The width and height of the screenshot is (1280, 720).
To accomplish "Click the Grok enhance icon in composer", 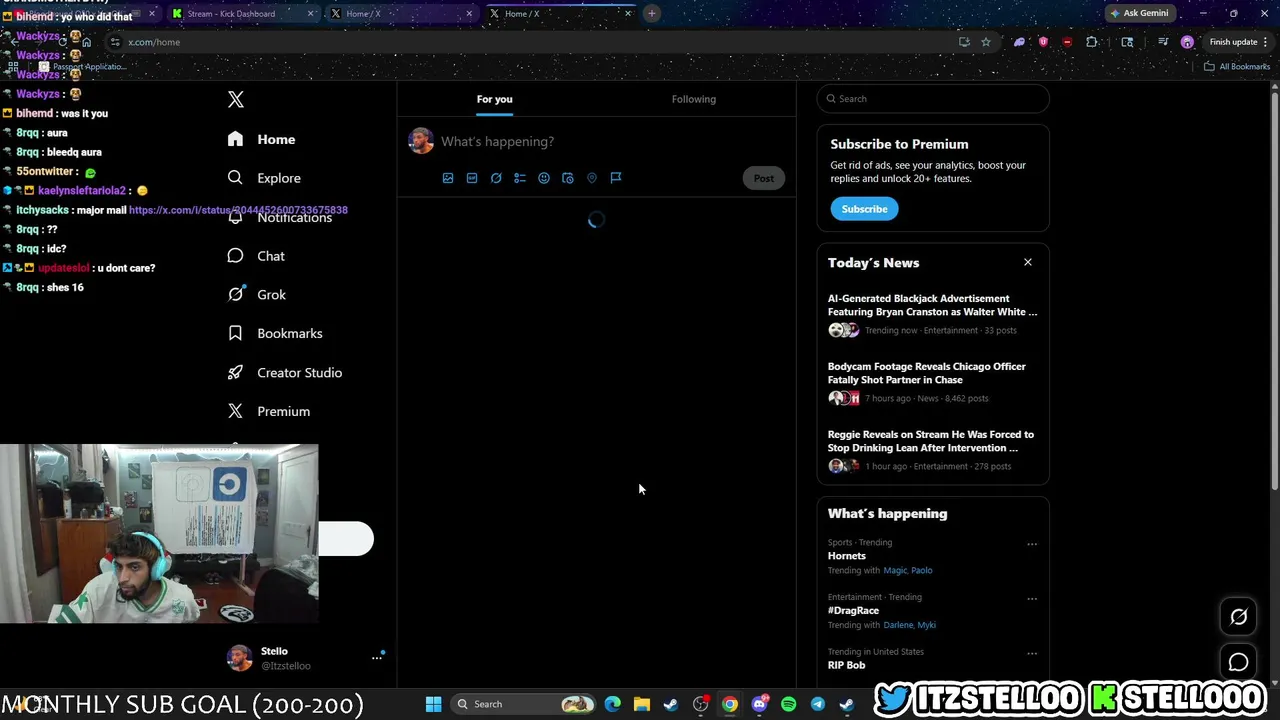I will [496, 178].
